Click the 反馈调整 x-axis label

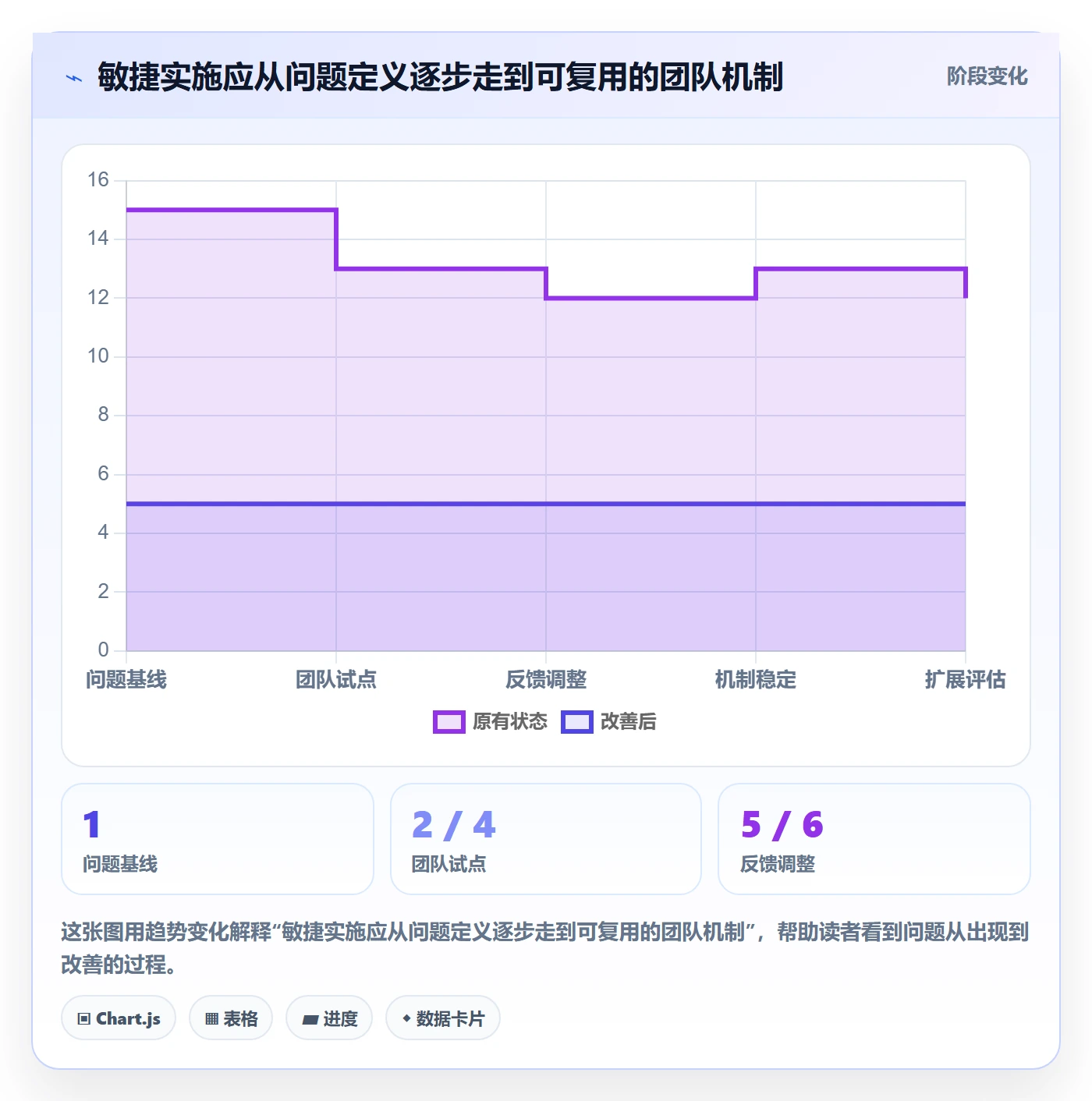[546, 680]
